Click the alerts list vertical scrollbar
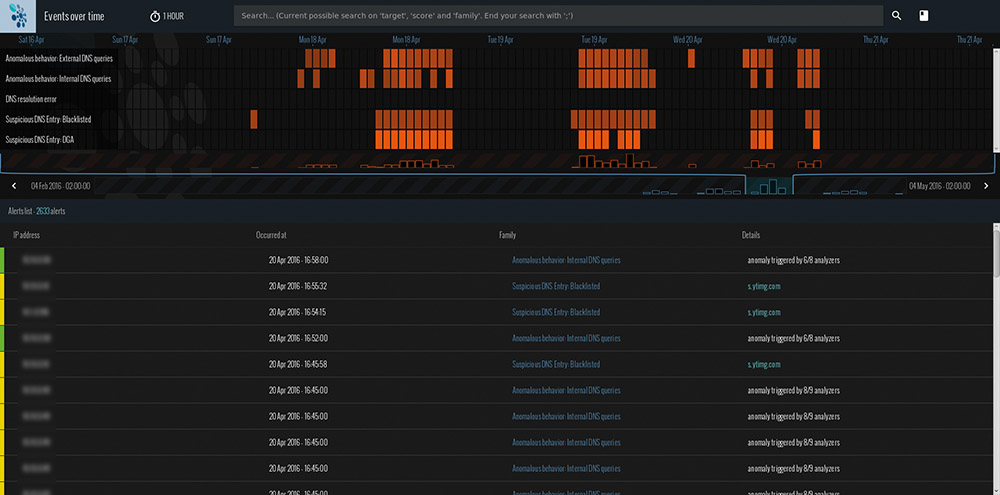 click(x=995, y=260)
